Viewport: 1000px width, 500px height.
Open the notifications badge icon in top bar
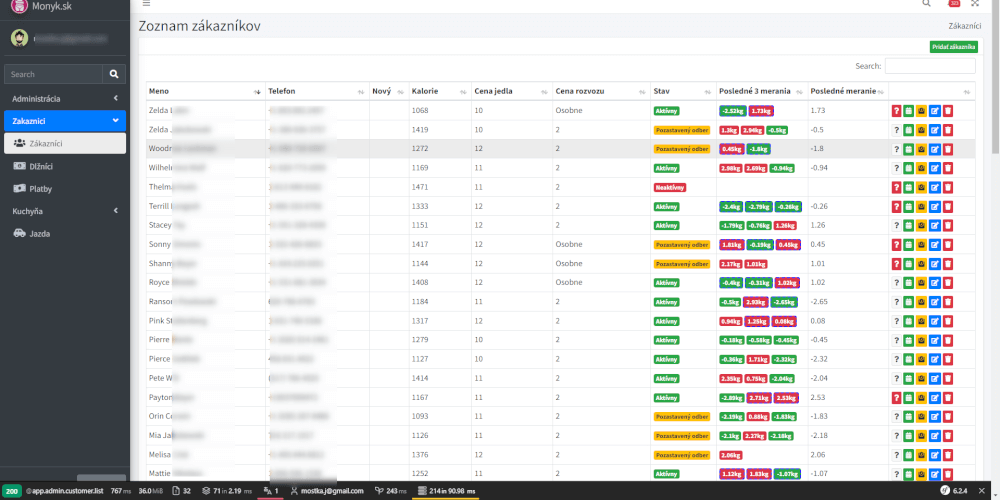click(952, 4)
